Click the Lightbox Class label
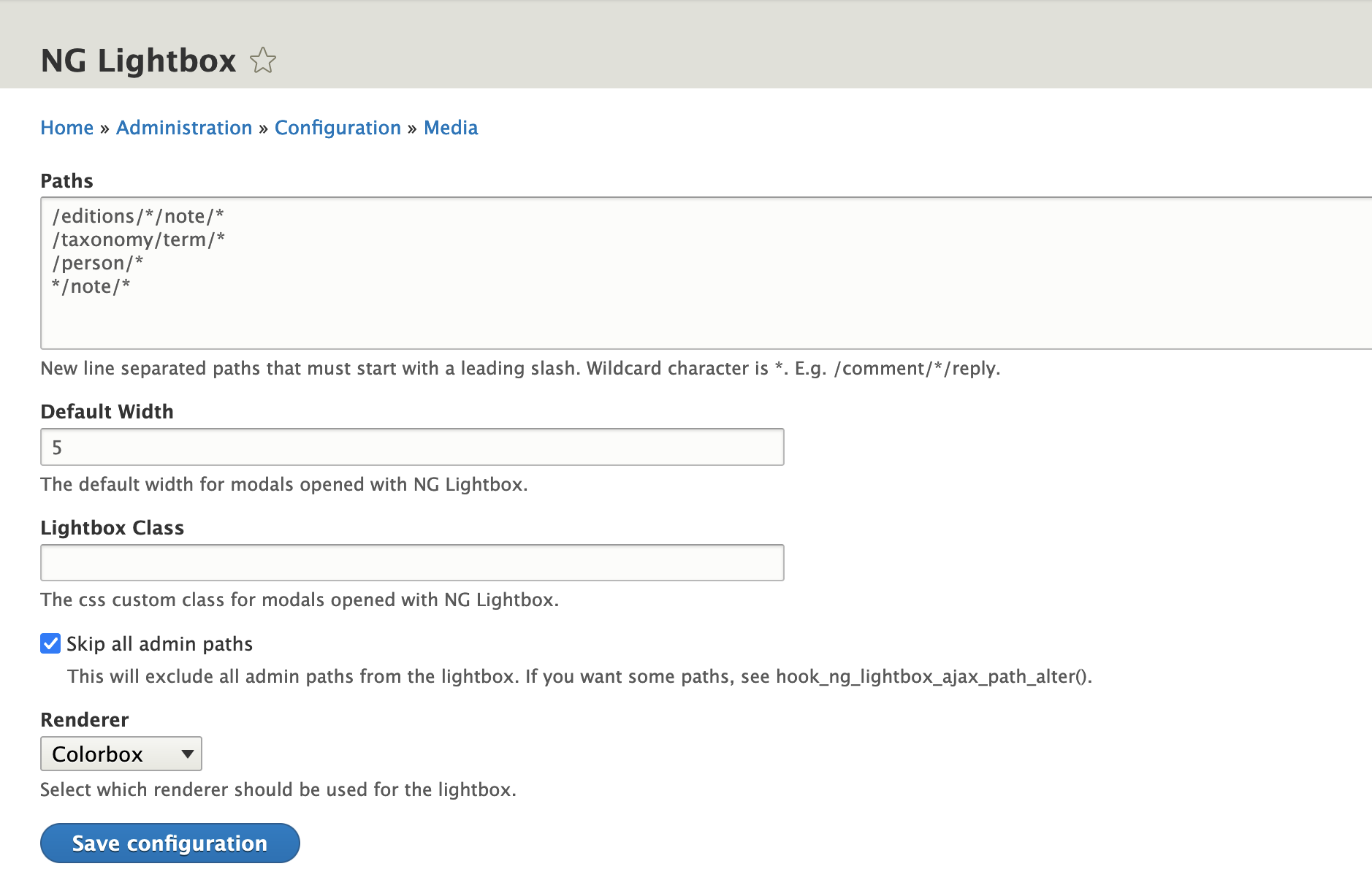The height and width of the screenshot is (888, 1372). pyautogui.click(x=113, y=528)
